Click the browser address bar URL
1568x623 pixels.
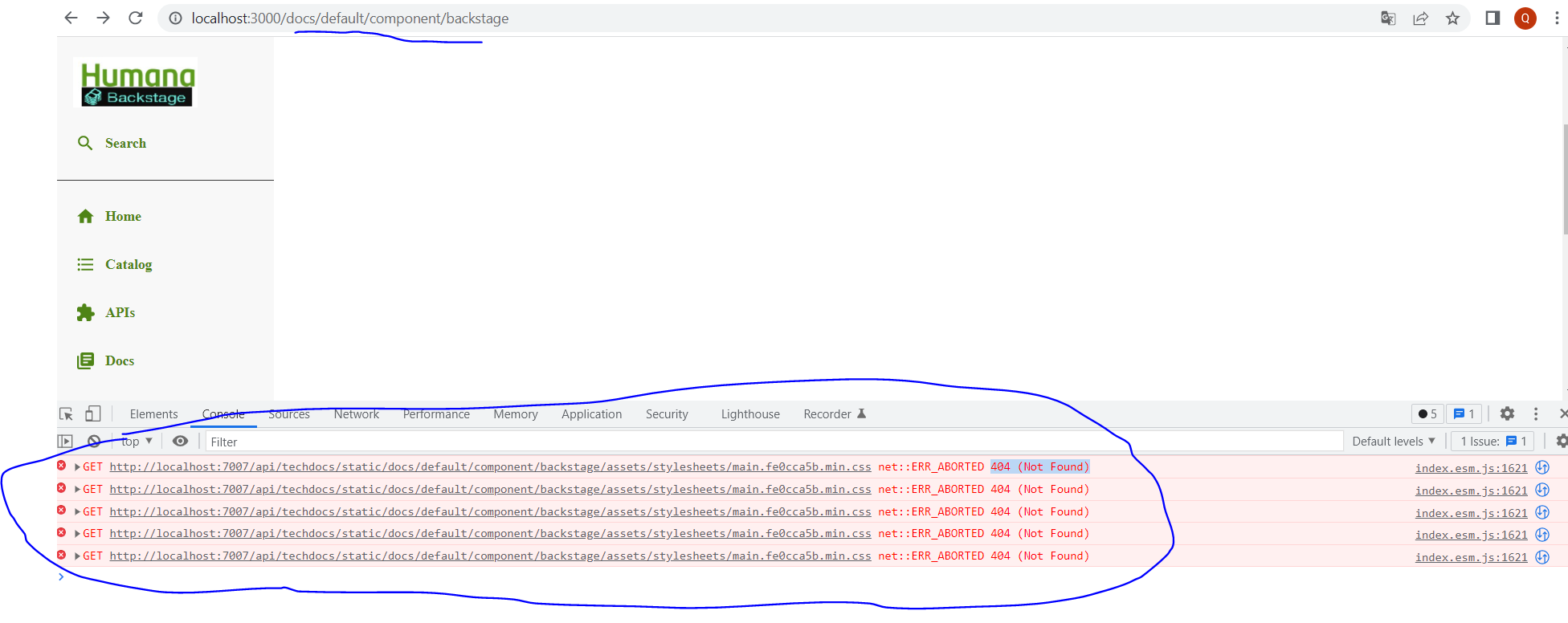click(350, 18)
